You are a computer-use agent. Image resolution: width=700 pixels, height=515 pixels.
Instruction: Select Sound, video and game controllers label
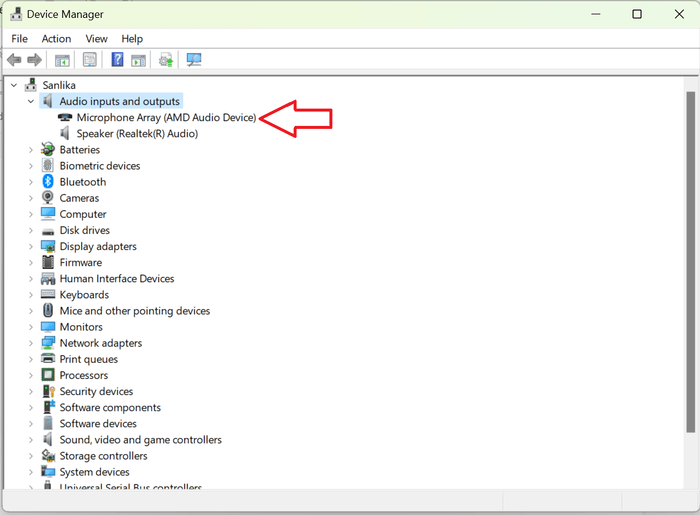coord(141,440)
